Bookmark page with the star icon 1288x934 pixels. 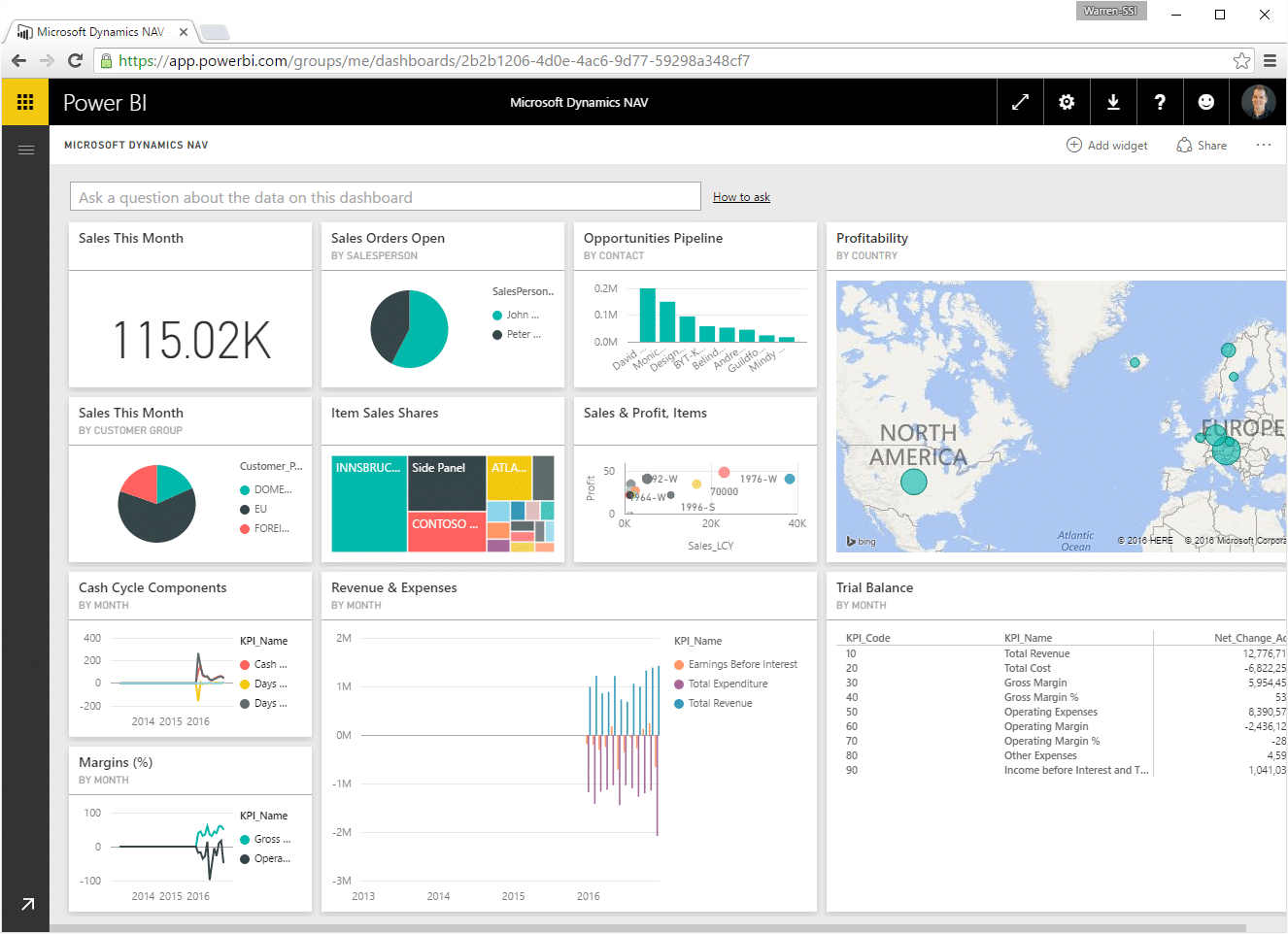1241,60
